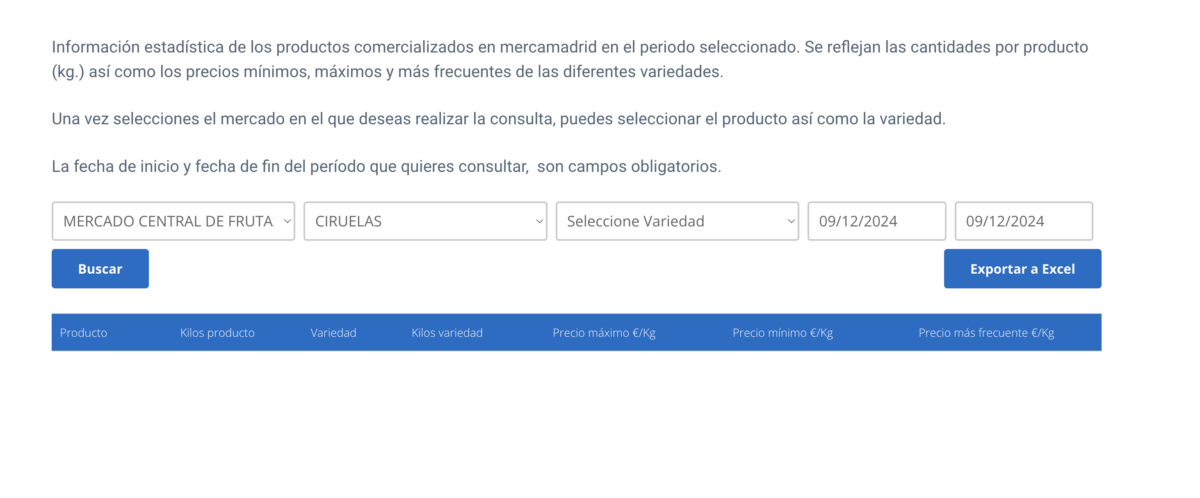
Task: Click the Kilos producto column header
Action: [x=217, y=333]
